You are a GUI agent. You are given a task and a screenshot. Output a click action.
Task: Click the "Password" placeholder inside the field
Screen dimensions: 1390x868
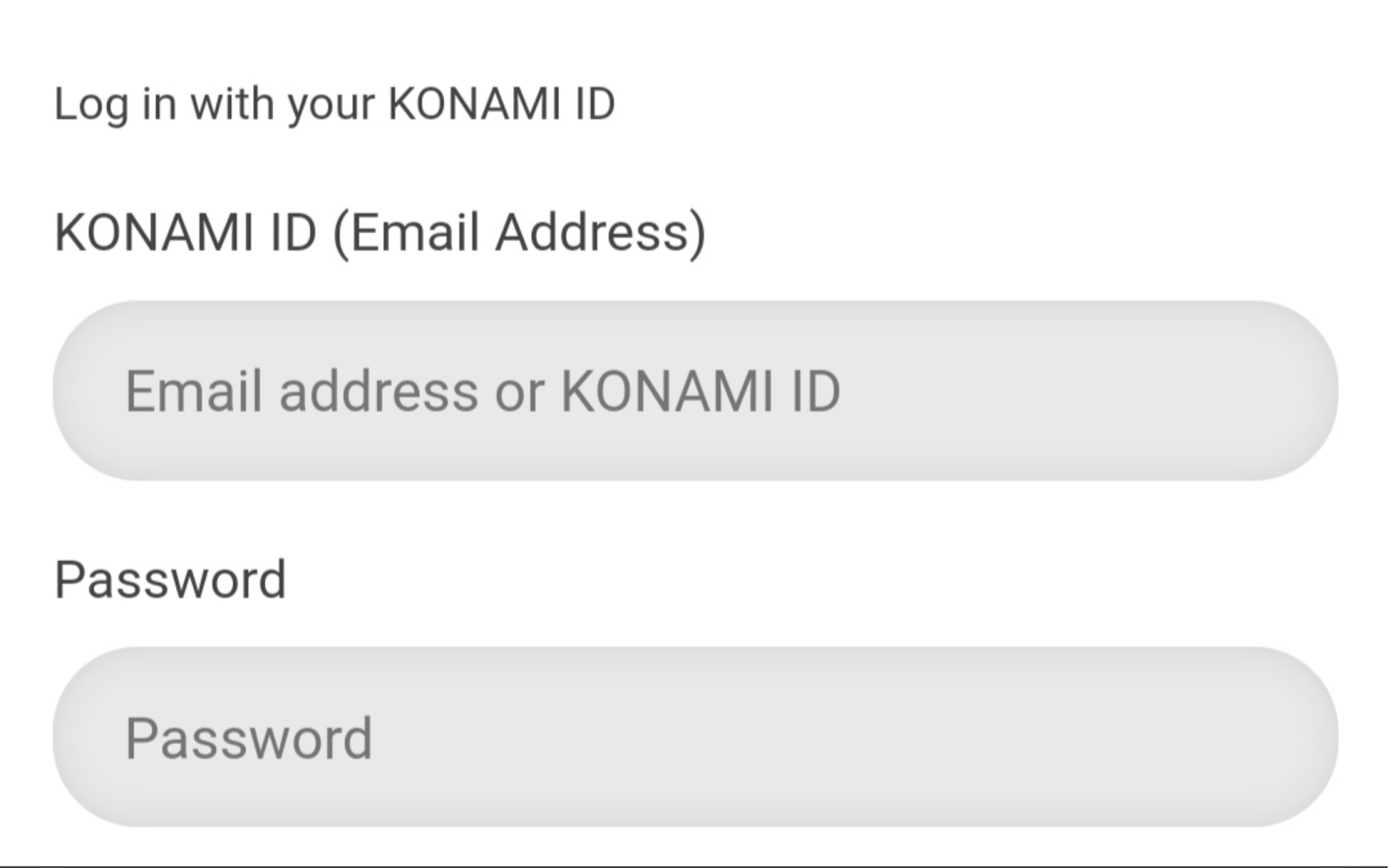(248, 739)
